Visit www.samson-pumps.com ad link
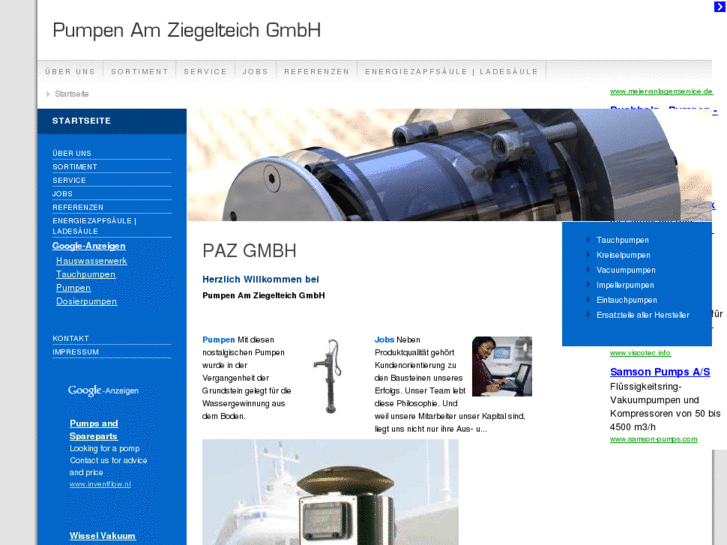 654,439
